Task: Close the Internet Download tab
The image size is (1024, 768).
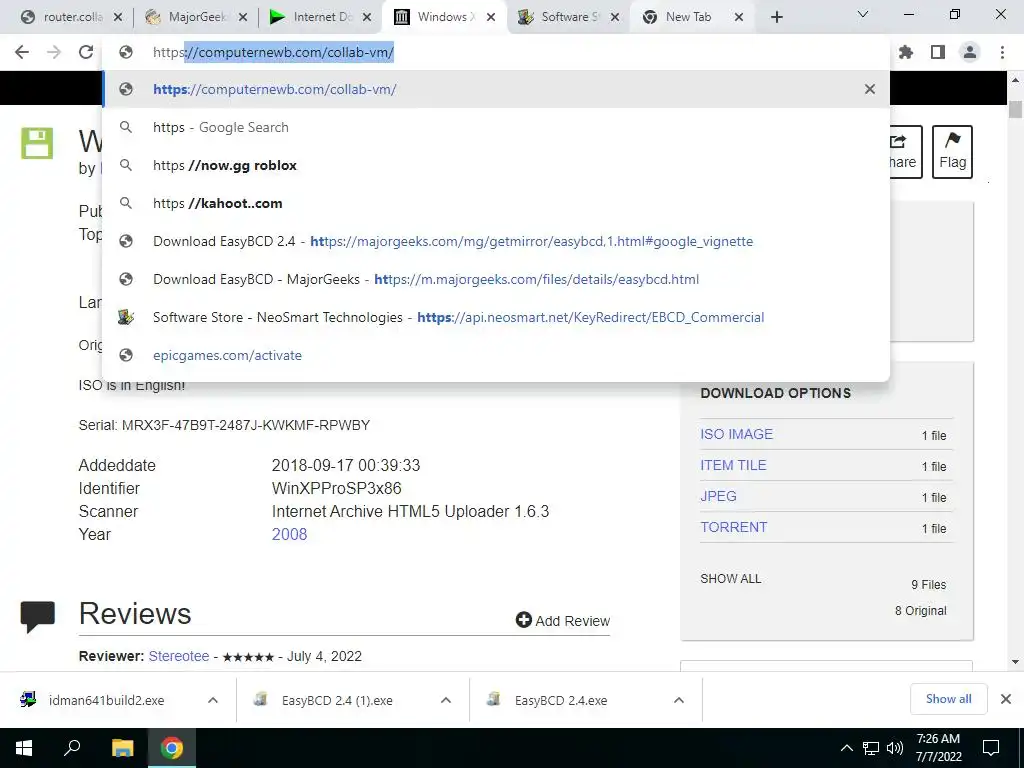Action: point(367,18)
